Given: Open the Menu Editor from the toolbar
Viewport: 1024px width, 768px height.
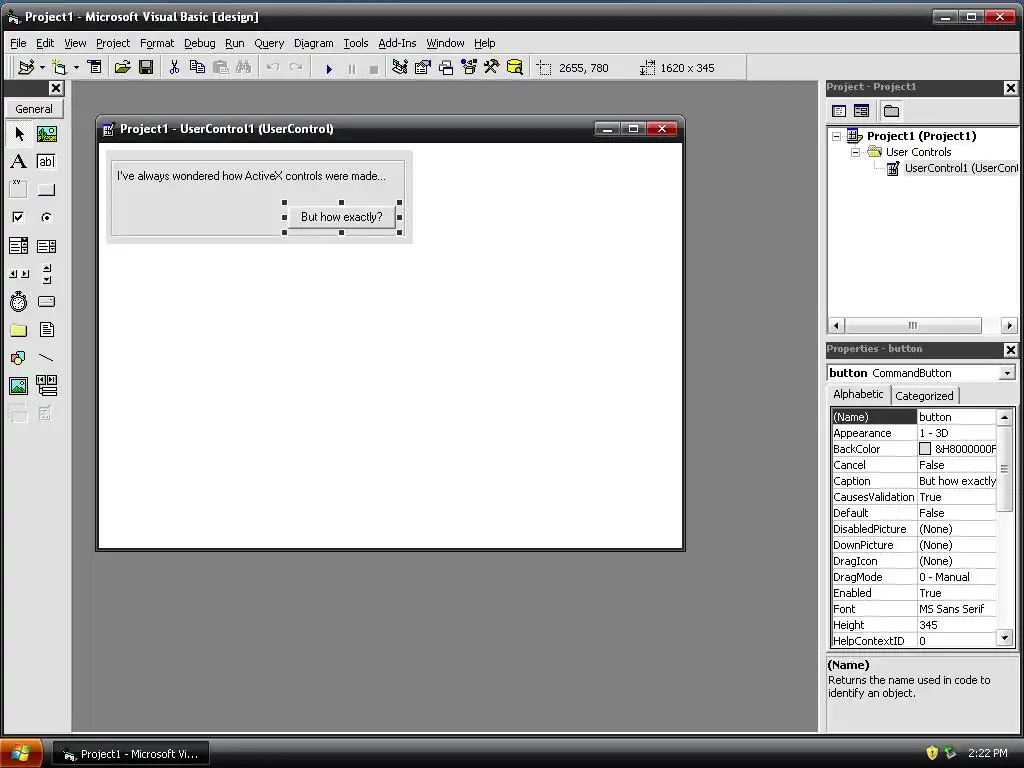Looking at the screenshot, I should click(x=95, y=67).
